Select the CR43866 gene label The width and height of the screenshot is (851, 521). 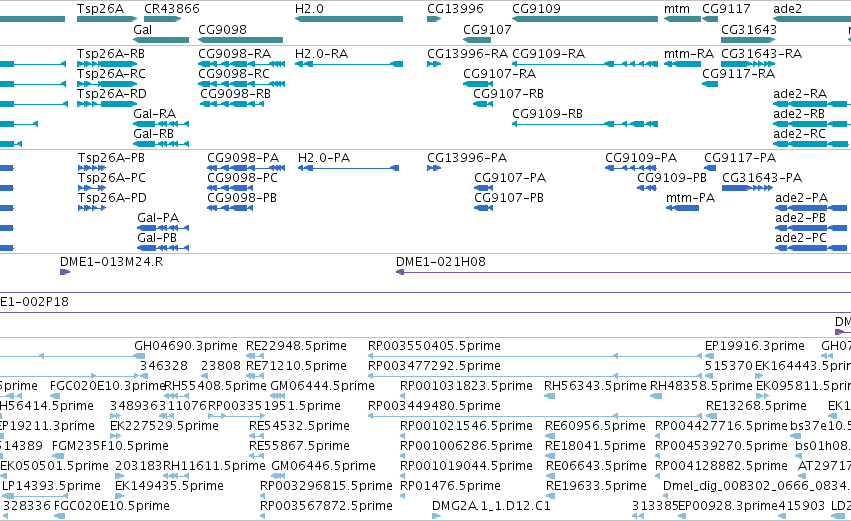[172, 9]
